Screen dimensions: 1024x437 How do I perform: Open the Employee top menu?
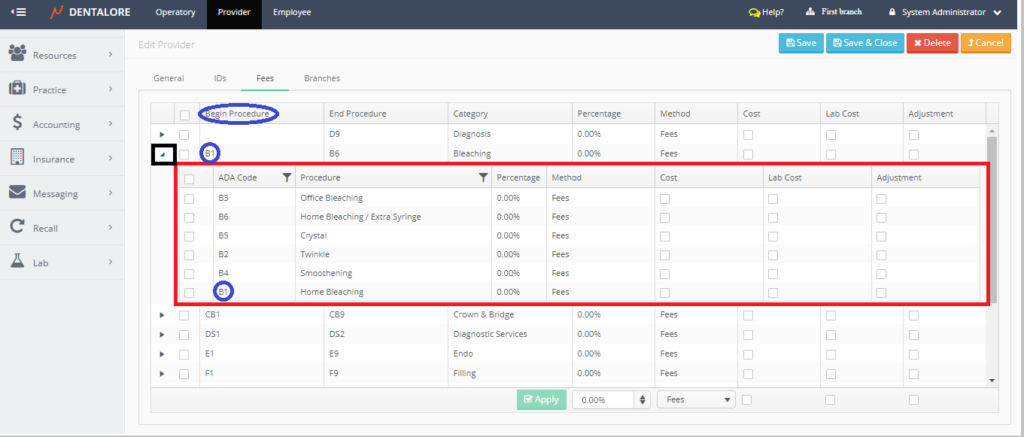pyautogui.click(x=292, y=13)
